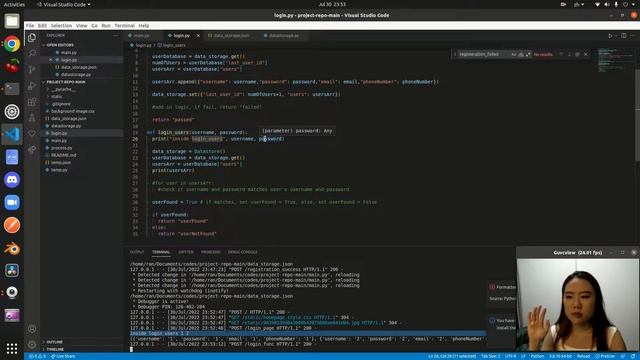Open temp.json in the project tree
Screen dimensions: 640x360
tap(61, 162)
